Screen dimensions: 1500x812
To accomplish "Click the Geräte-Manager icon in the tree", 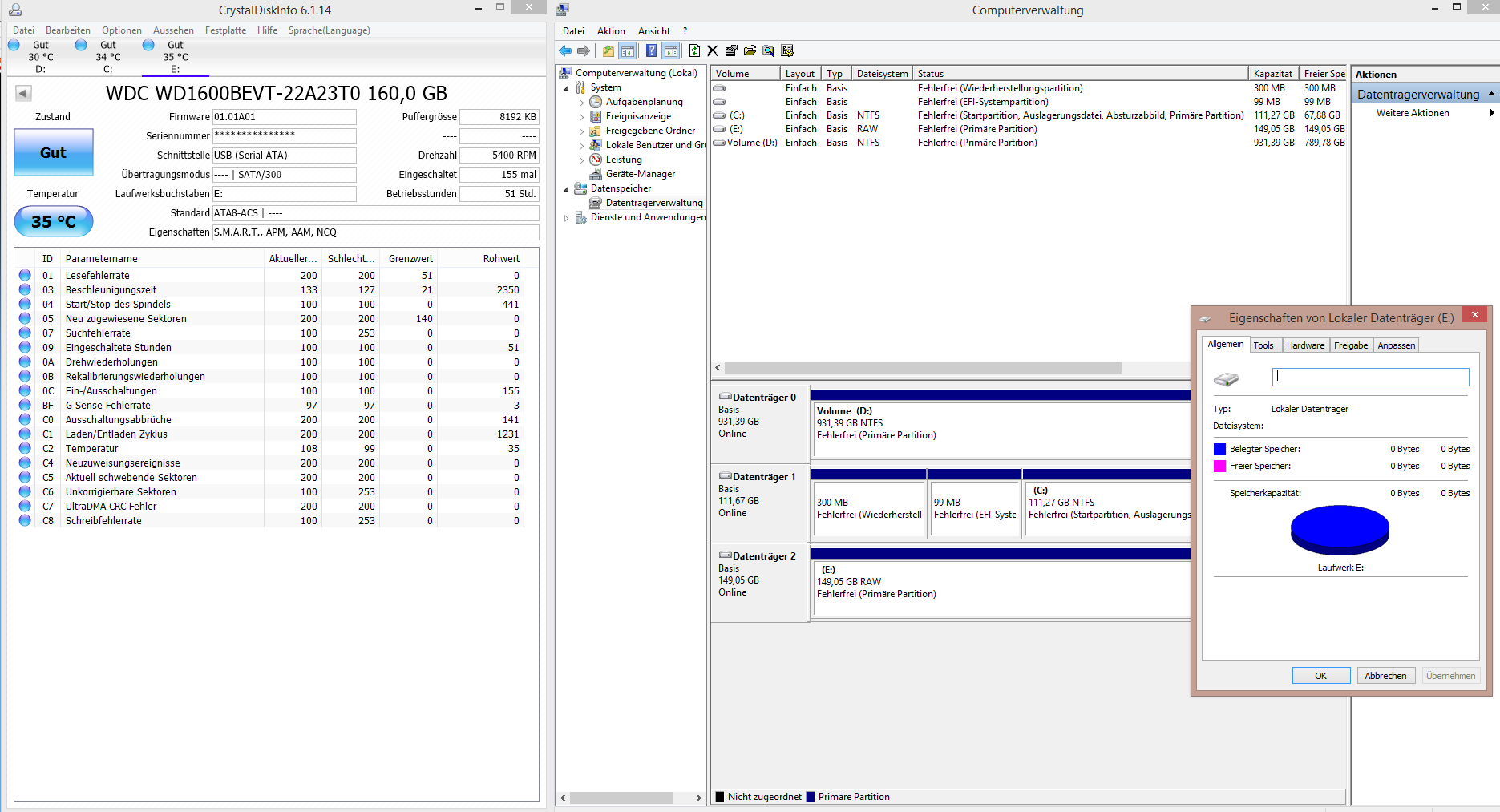I will pos(596,174).
